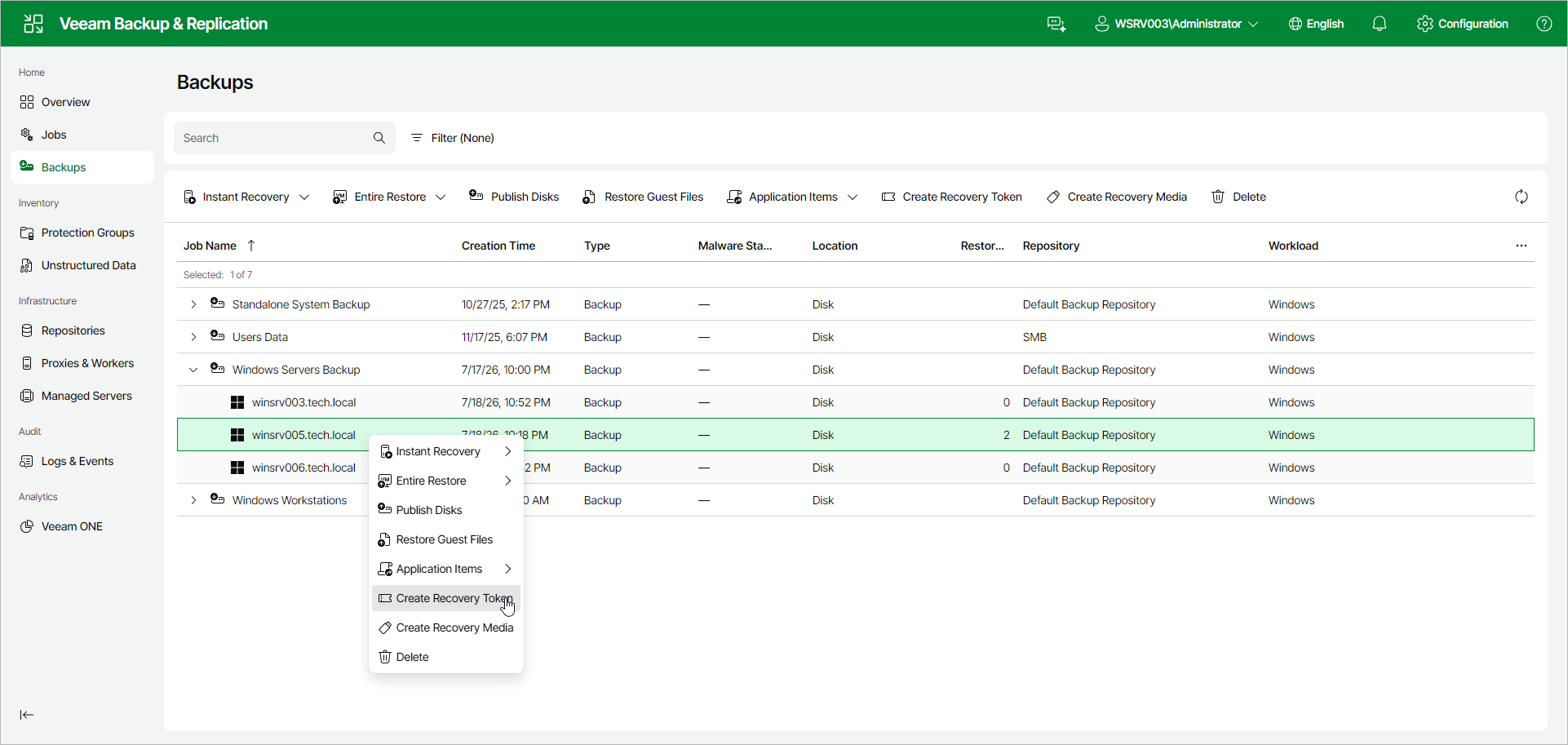The image size is (1568, 745).
Task: Open the Configuration settings
Action: coord(1463,24)
